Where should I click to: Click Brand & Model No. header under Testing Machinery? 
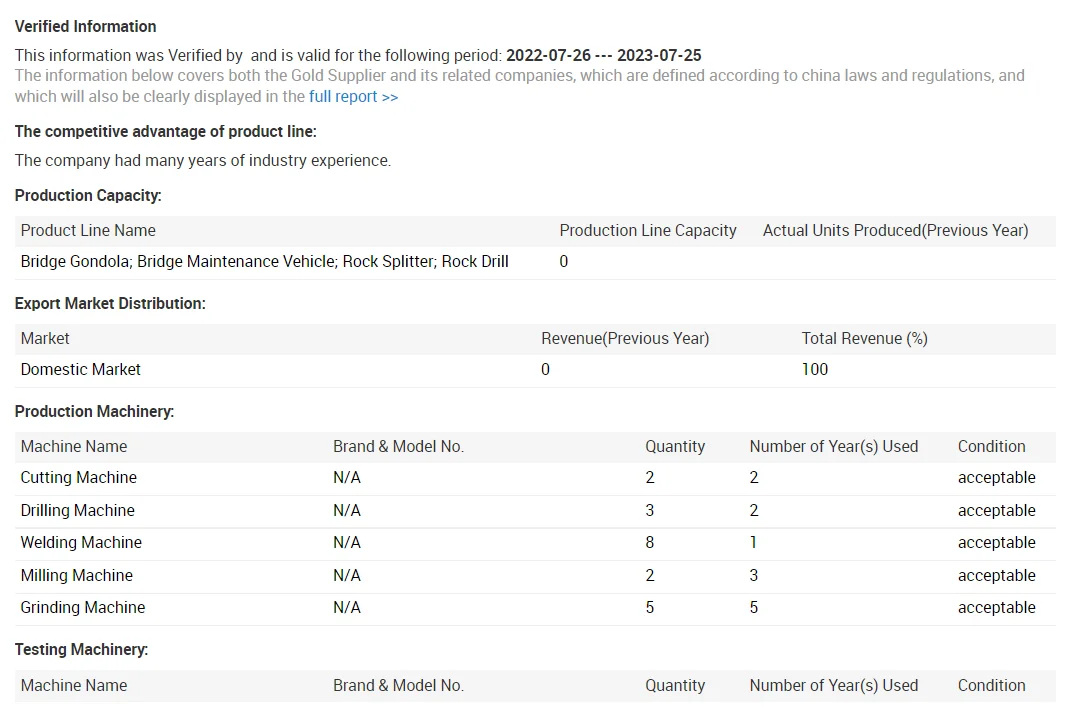click(398, 685)
